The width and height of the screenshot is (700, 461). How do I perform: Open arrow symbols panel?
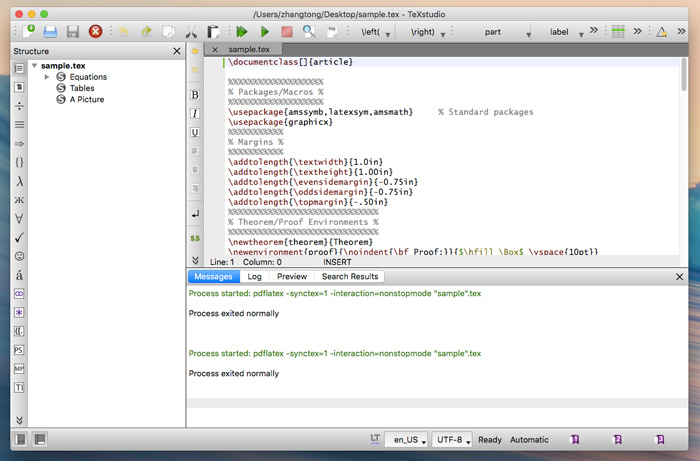coord(19,144)
